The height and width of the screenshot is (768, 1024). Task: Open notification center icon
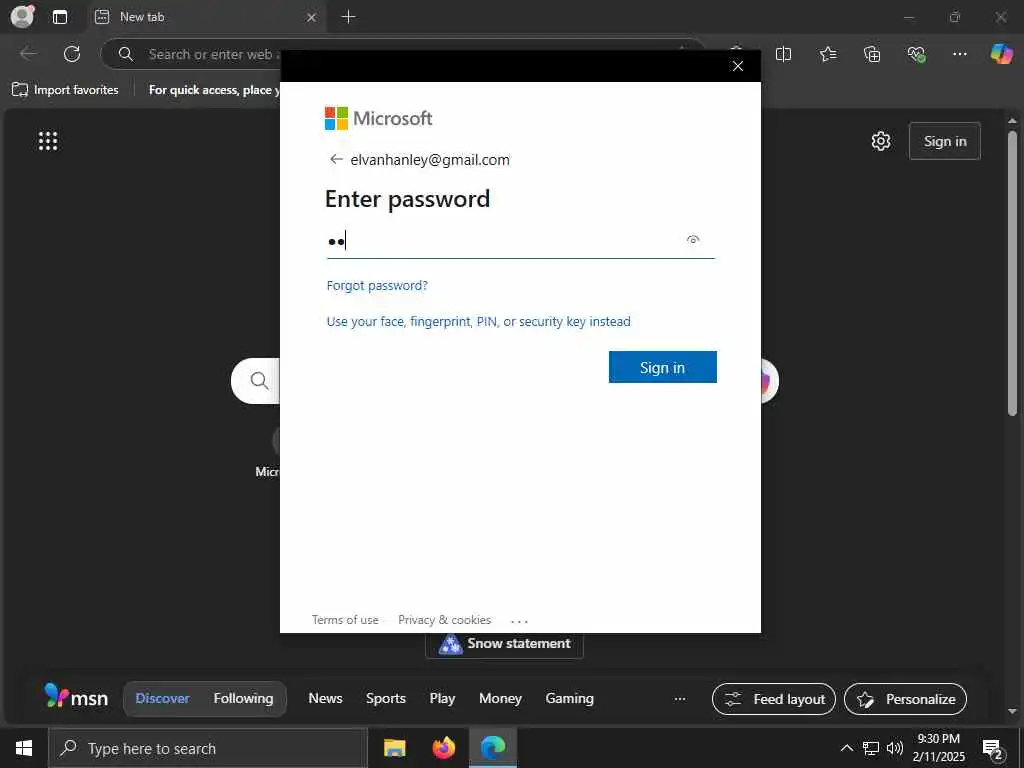coord(992,749)
